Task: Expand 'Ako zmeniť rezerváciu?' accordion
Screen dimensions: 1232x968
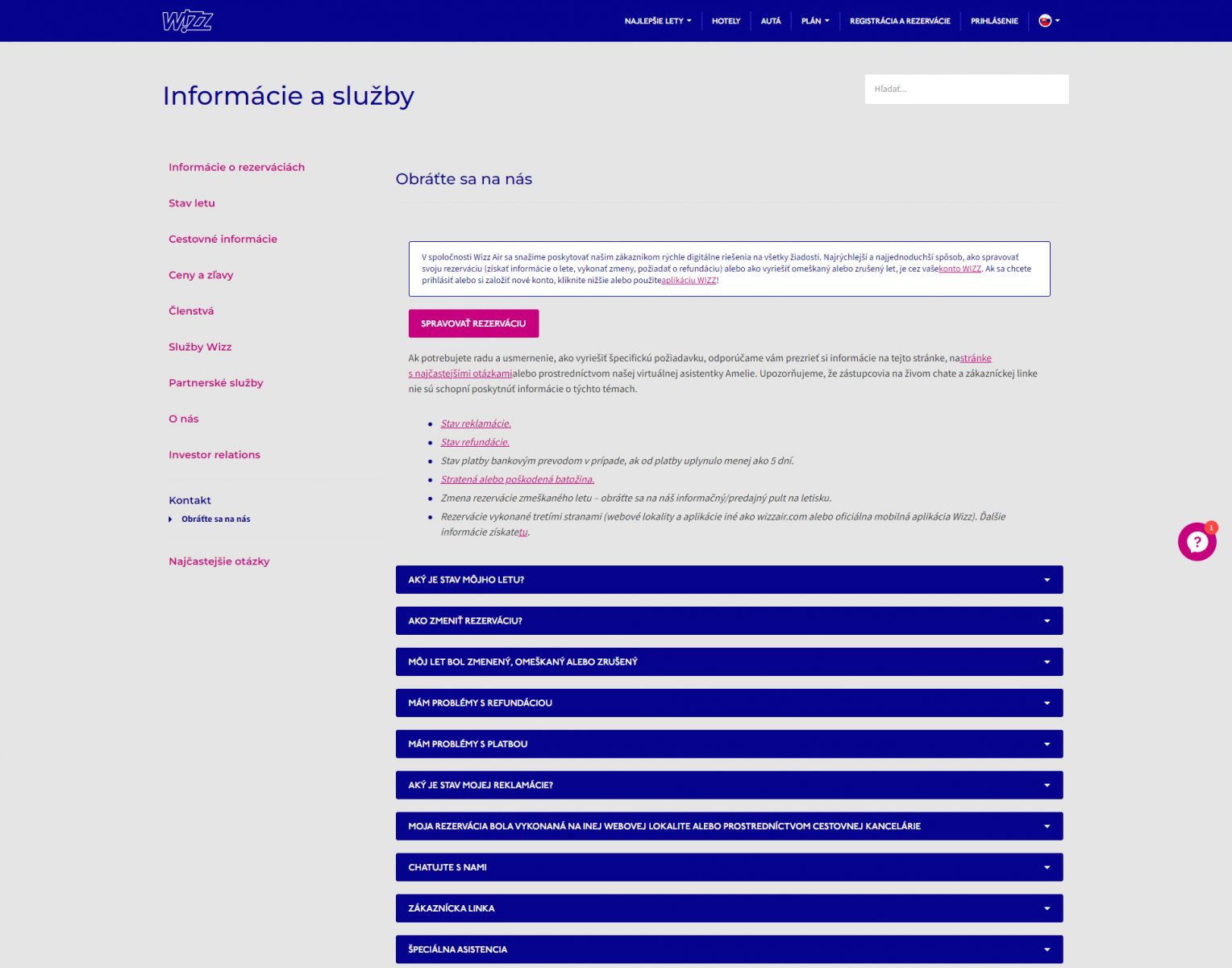Action: tap(729, 621)
